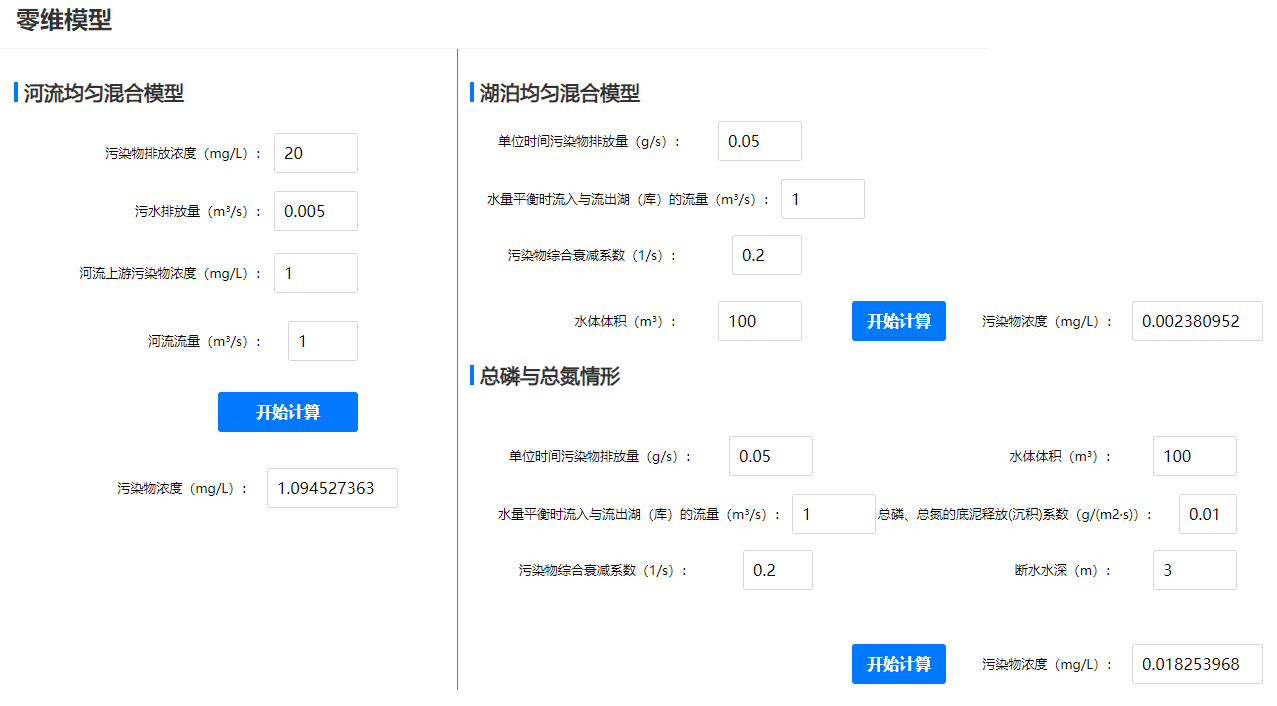Viewport: 1277px width, 706px height.
Task: Click the river model 污染物浓度 result field
Action: click(332, 488)
